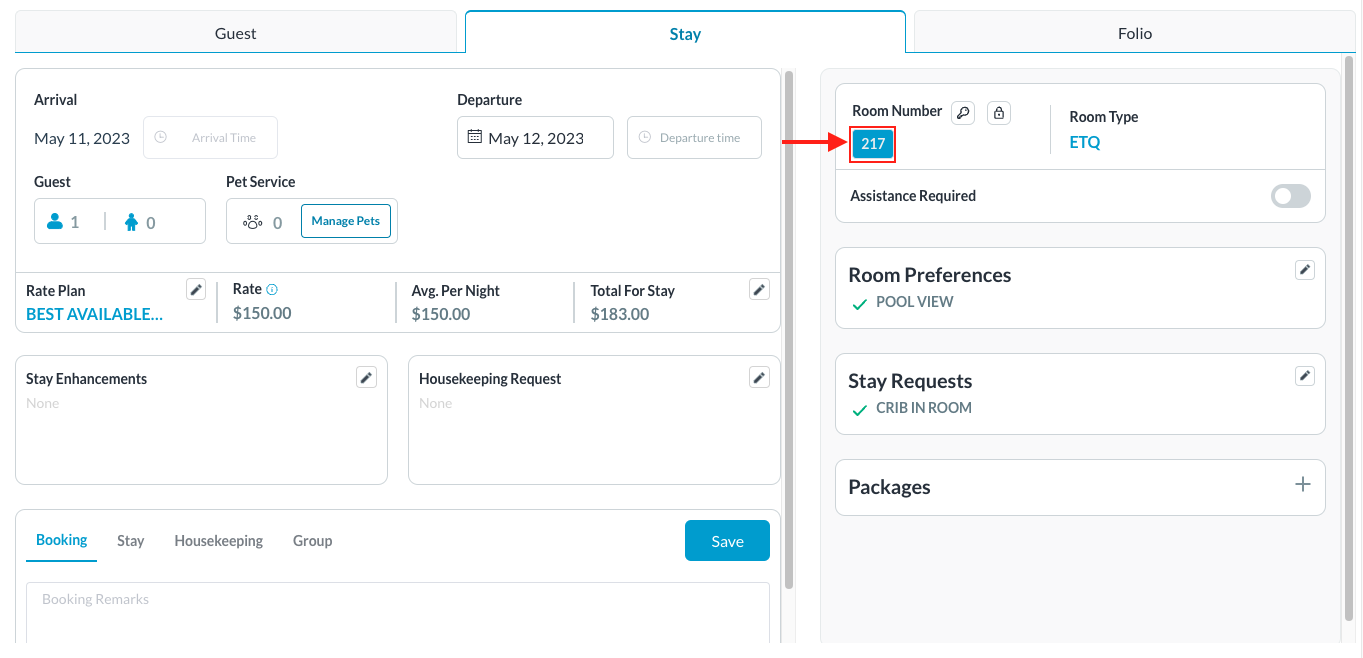1363x658 pixels.
Task: Click the Rate info icon
Action: (x=272, y=290)
